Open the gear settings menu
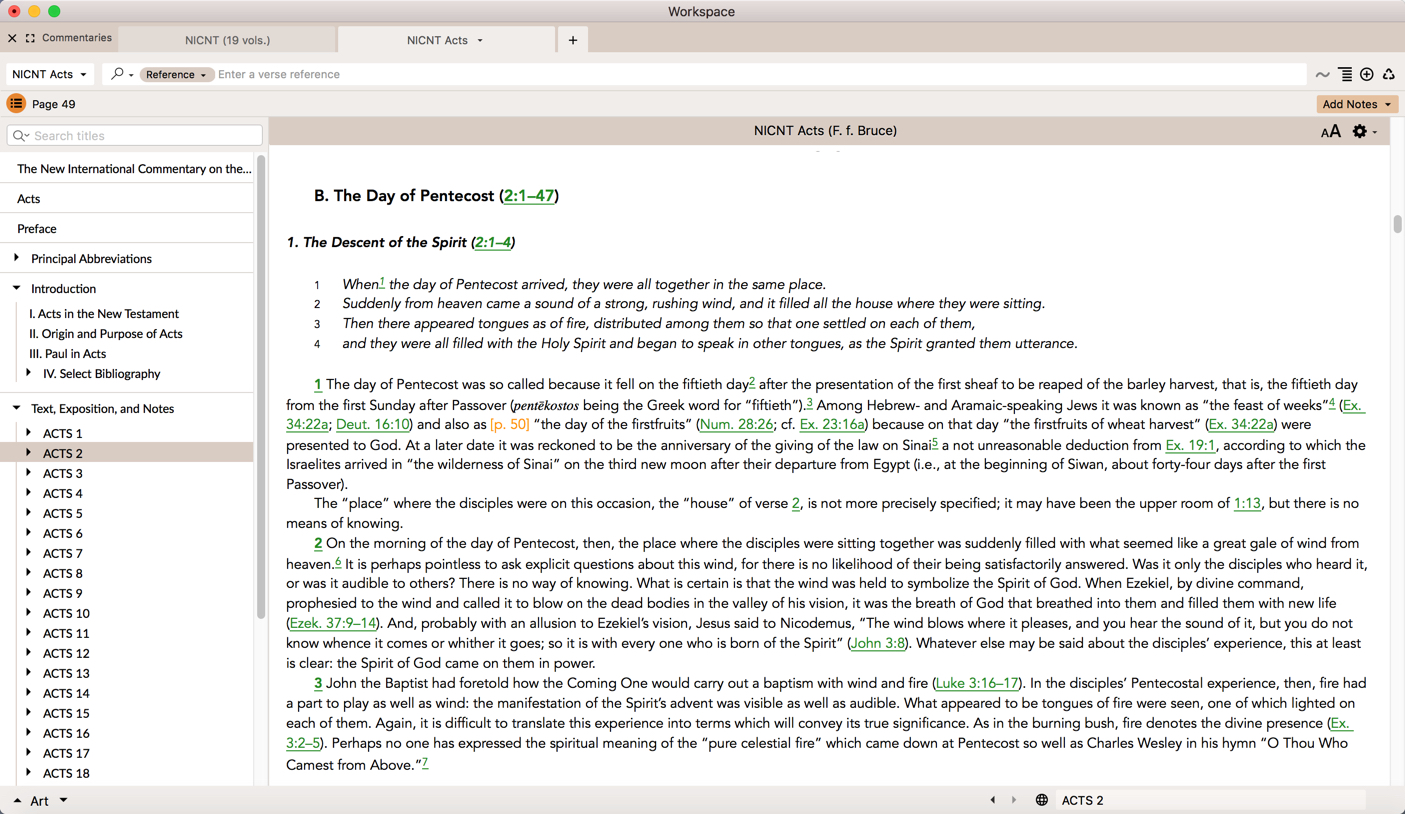 click(x=1359, y=131)
